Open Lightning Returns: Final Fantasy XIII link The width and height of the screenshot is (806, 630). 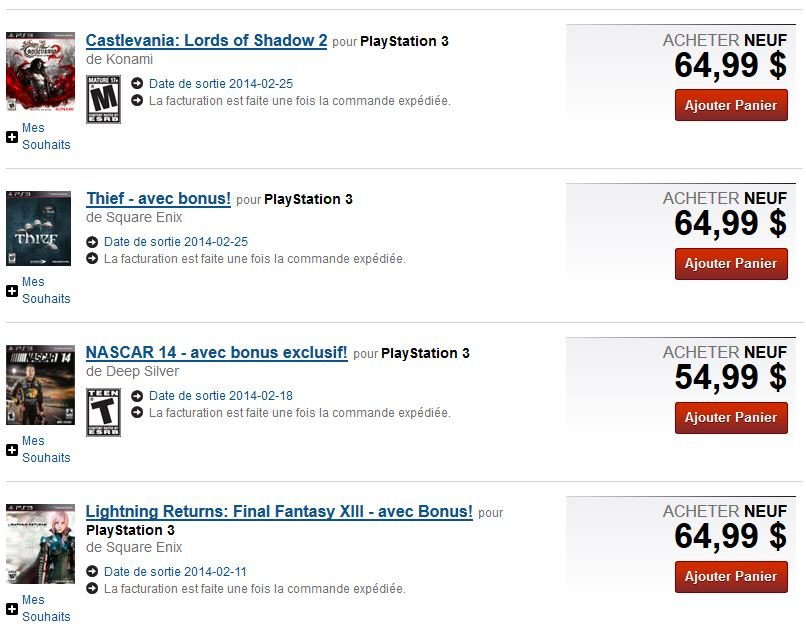point(279,511)
